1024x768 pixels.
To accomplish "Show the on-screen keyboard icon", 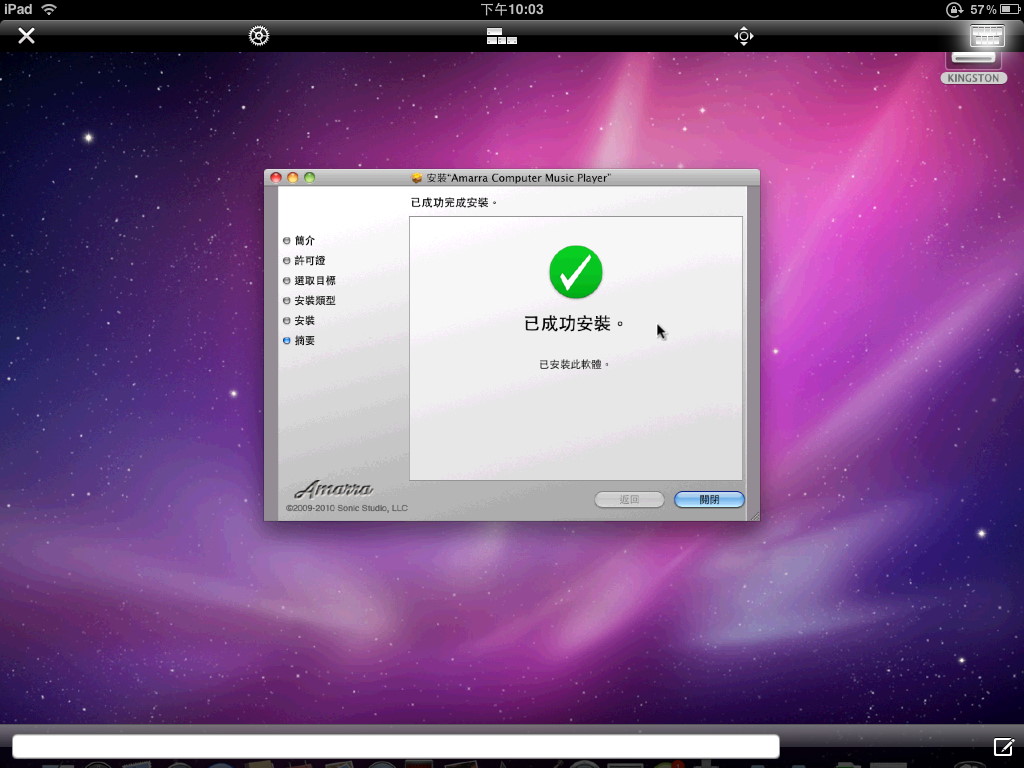I will tap(987, 35).
